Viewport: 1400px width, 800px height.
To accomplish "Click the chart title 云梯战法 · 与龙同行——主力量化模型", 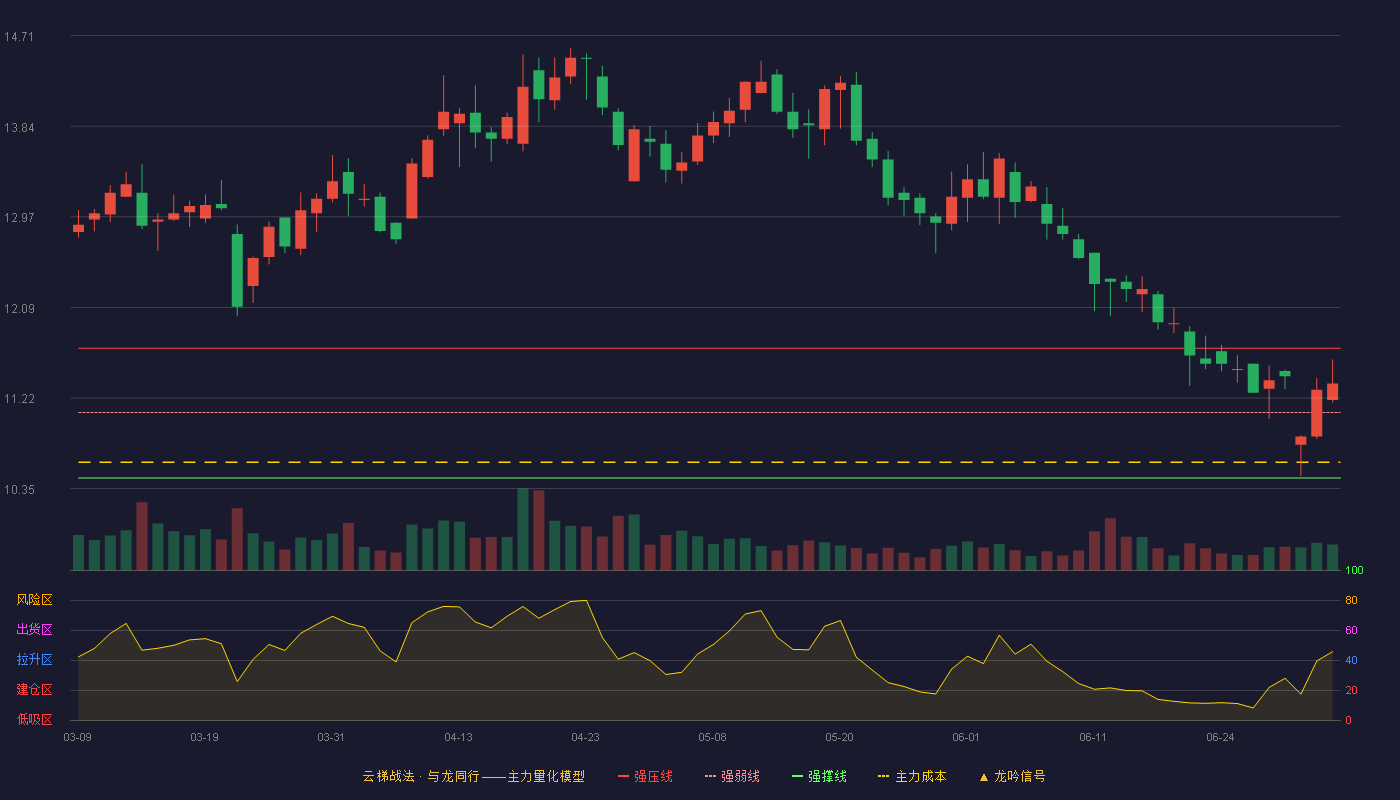I will click(473, 776).
